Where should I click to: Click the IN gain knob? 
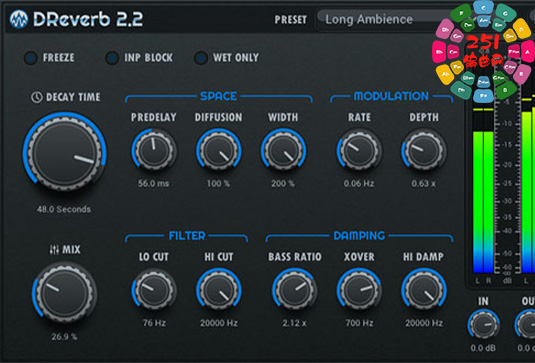click(483, 324)
